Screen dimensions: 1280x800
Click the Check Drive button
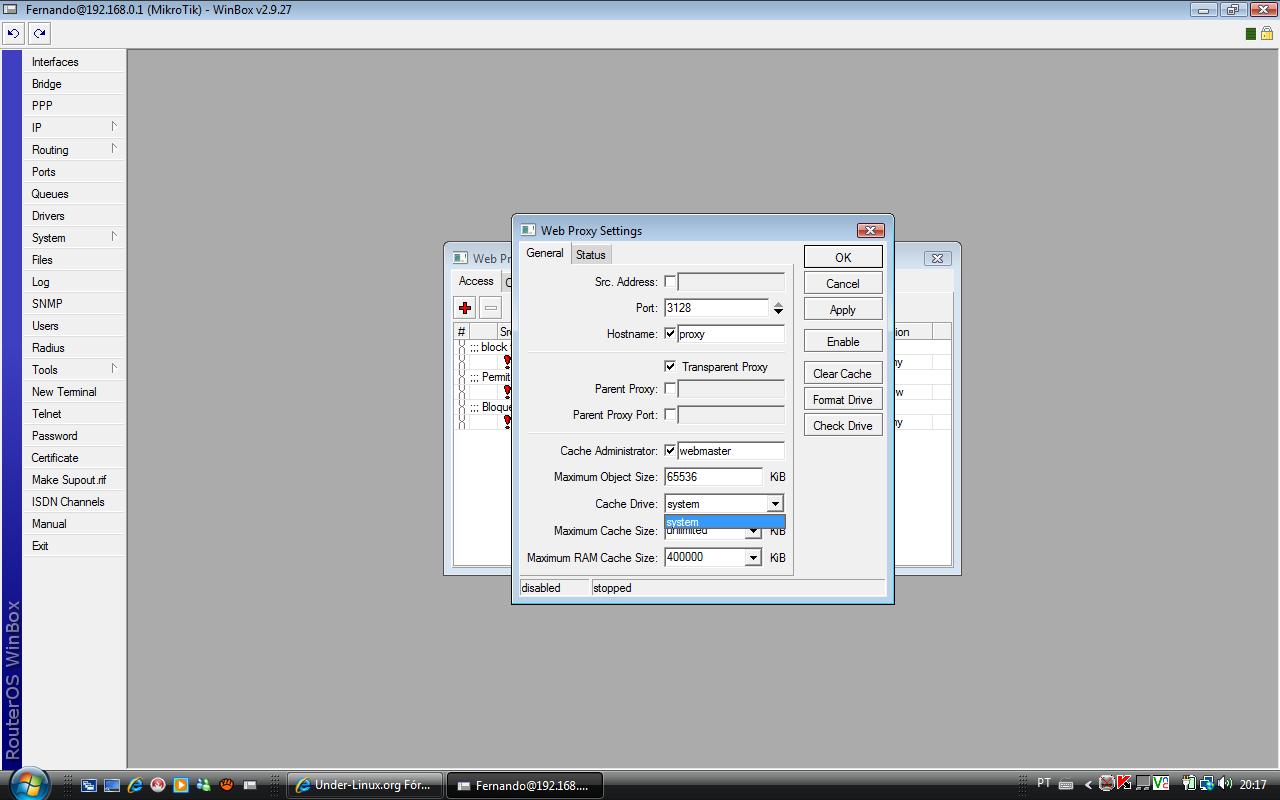843,425
